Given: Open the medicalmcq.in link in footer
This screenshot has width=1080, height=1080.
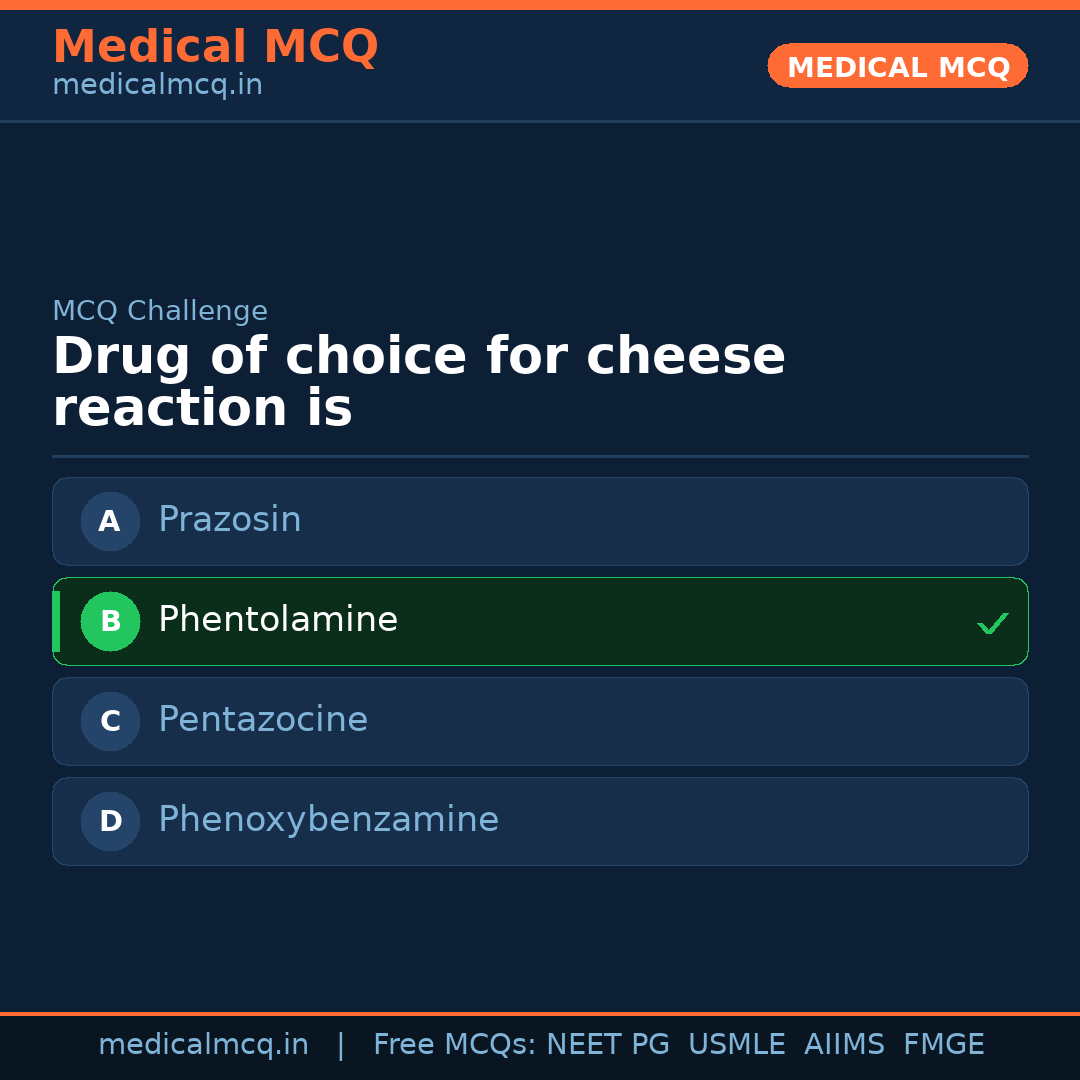Looking at the screenshot, I should point(203,1045).
